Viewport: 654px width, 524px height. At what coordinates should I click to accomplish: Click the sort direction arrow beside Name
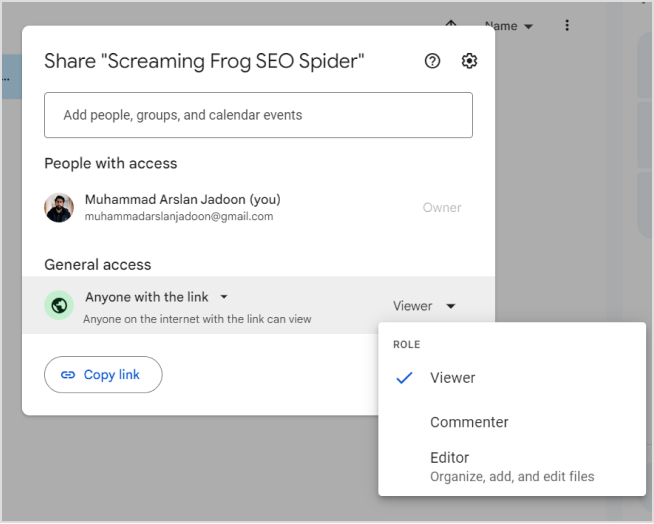[x=451, y=24]
